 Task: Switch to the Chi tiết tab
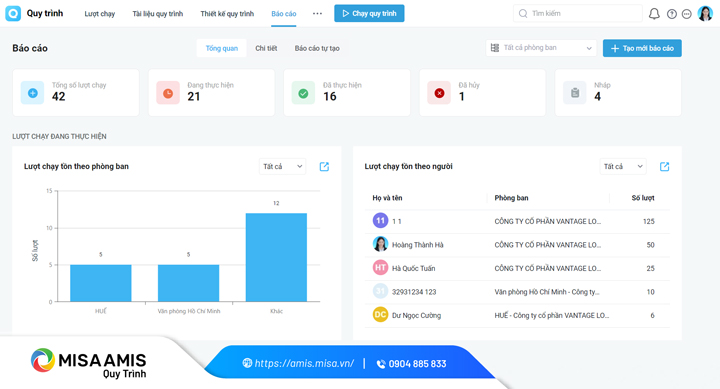click(x=266, y=48)
